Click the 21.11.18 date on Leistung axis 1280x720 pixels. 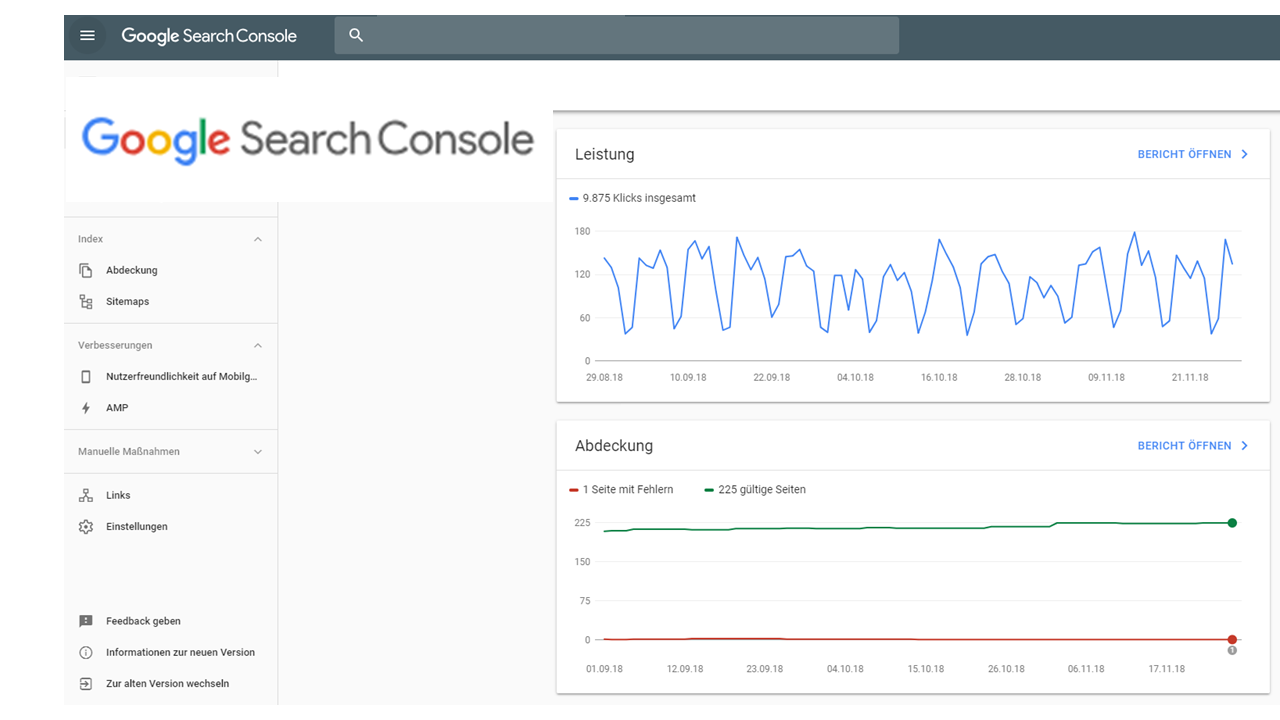coord(1190,377)
